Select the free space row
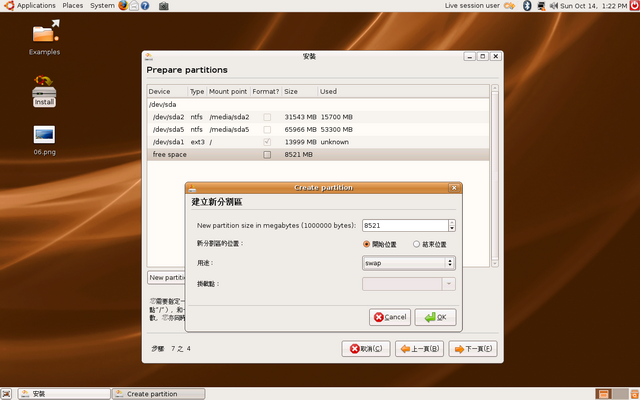 pyautogui.click(x=318, y=155)
